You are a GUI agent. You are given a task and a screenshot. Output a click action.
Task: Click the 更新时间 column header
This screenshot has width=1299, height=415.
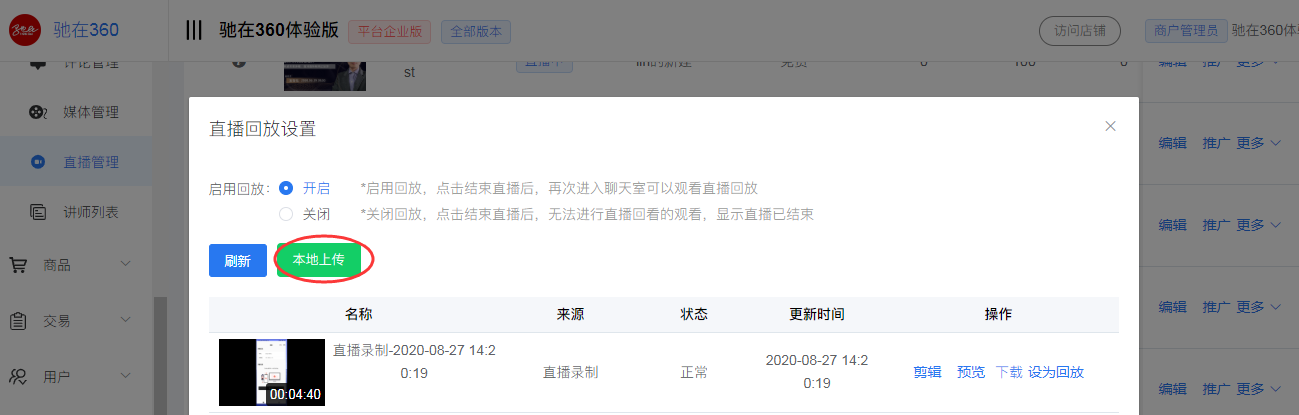pos(816,314)
